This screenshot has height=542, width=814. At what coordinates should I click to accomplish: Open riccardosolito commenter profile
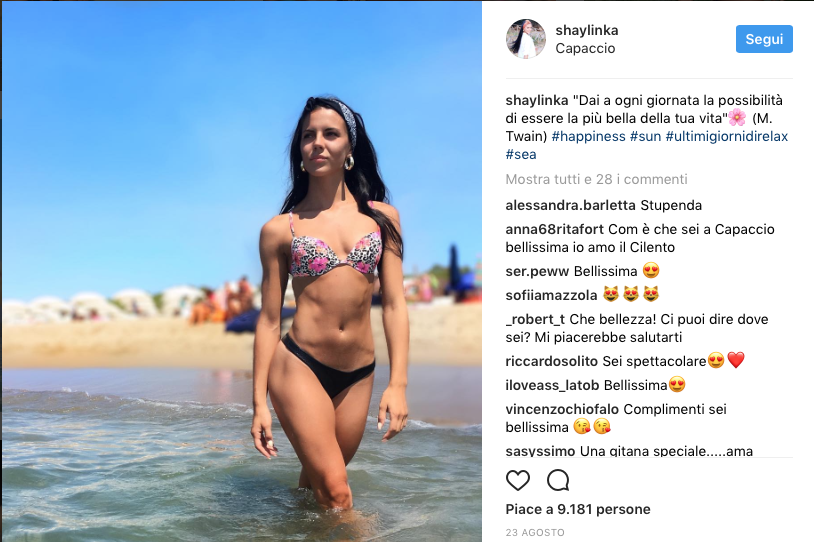(x=552, y=361)
